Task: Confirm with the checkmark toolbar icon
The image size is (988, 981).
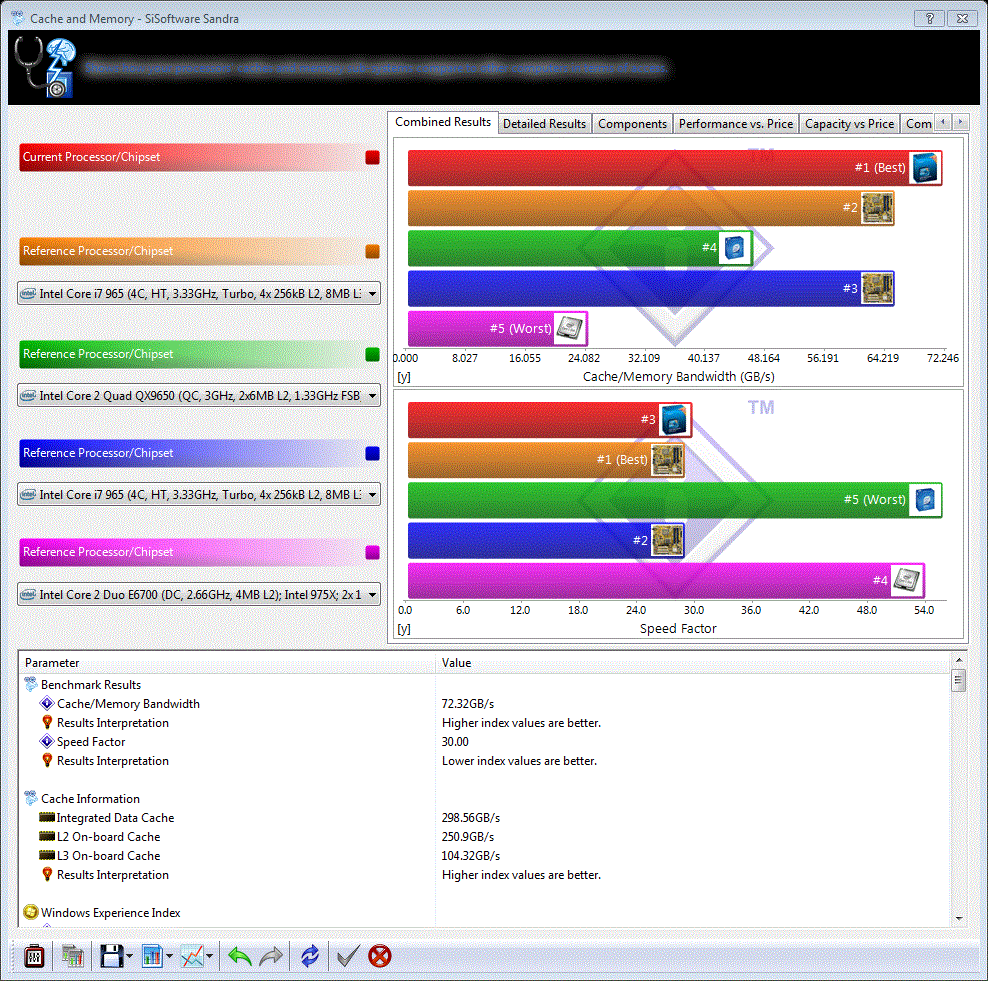Action: [348, 956]
